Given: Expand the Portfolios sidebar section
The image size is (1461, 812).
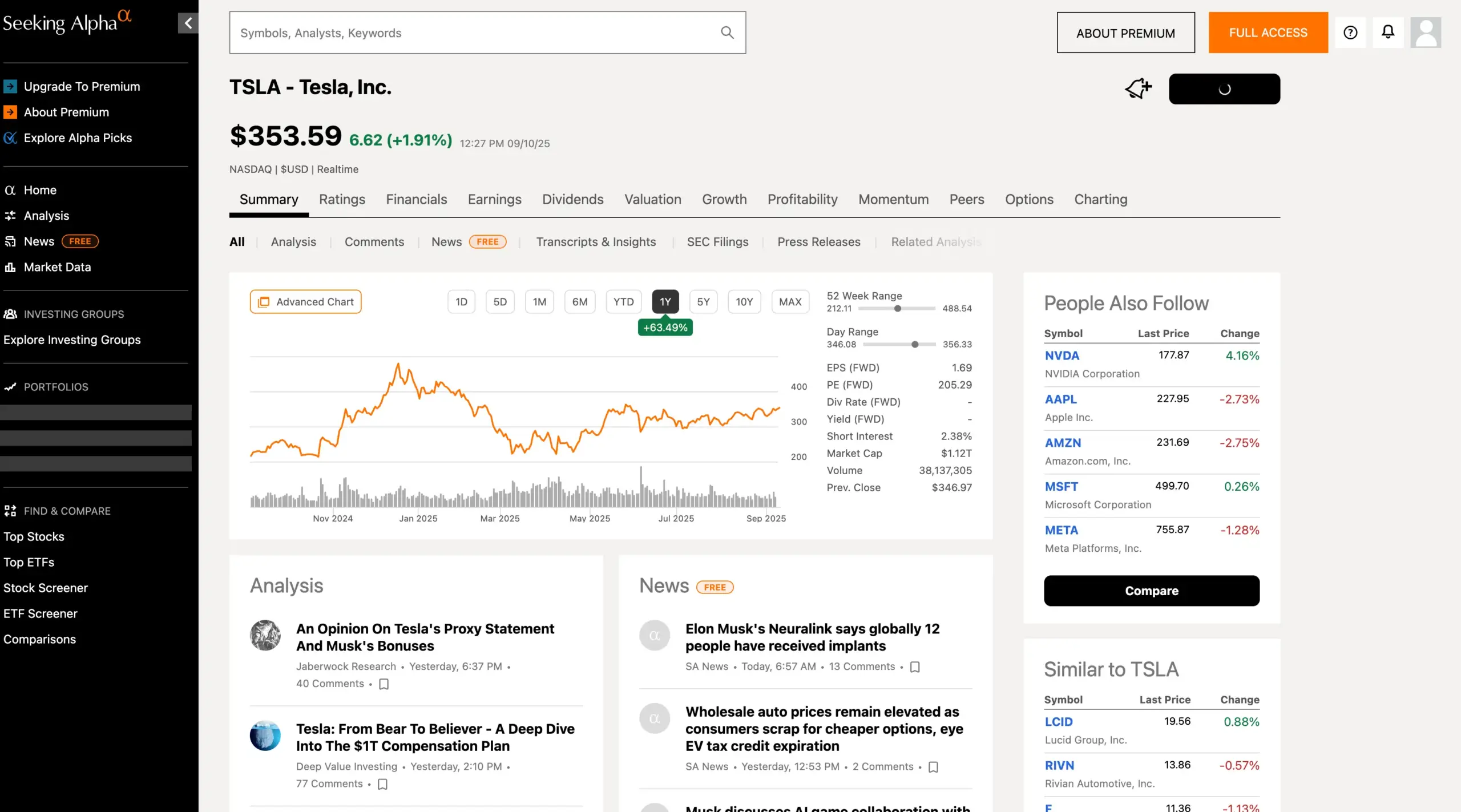Looking at the screenshot, I should point(56,387).
